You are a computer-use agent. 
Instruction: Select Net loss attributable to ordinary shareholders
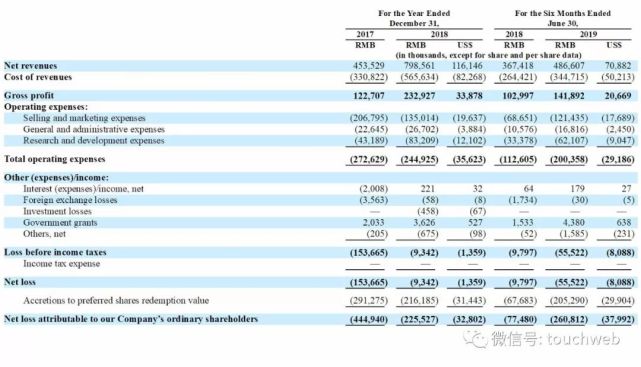click(131, 319)
